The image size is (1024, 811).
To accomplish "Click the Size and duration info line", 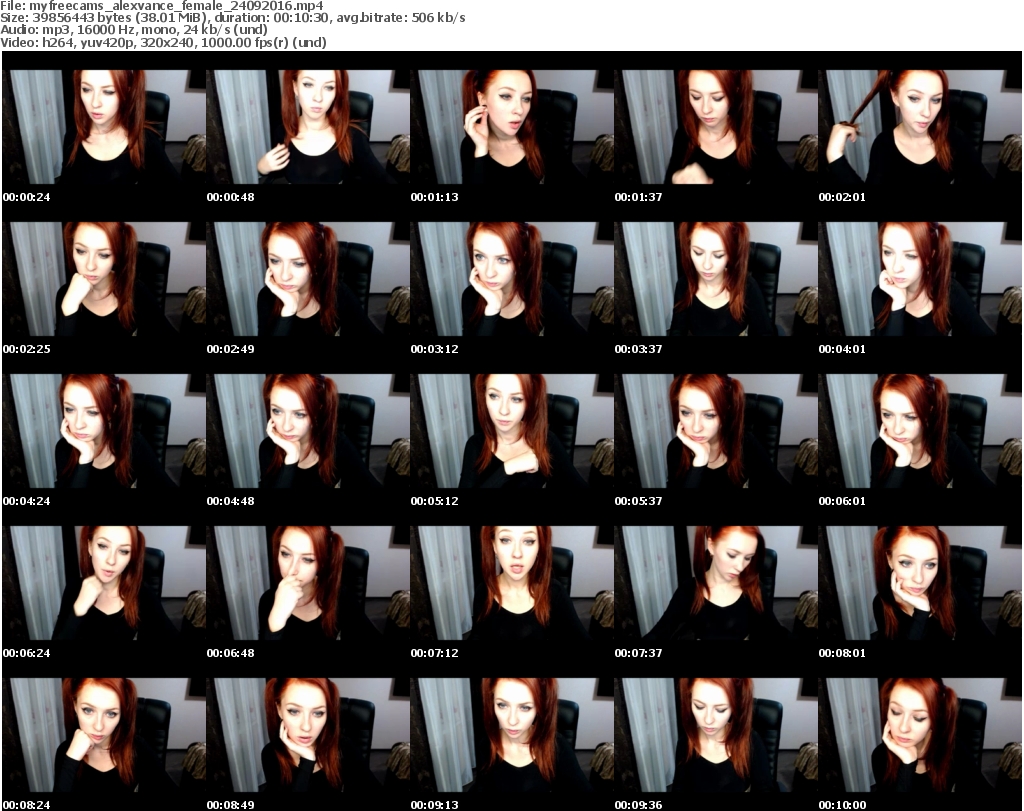I will pyautogui.click(x=234, y=18).
